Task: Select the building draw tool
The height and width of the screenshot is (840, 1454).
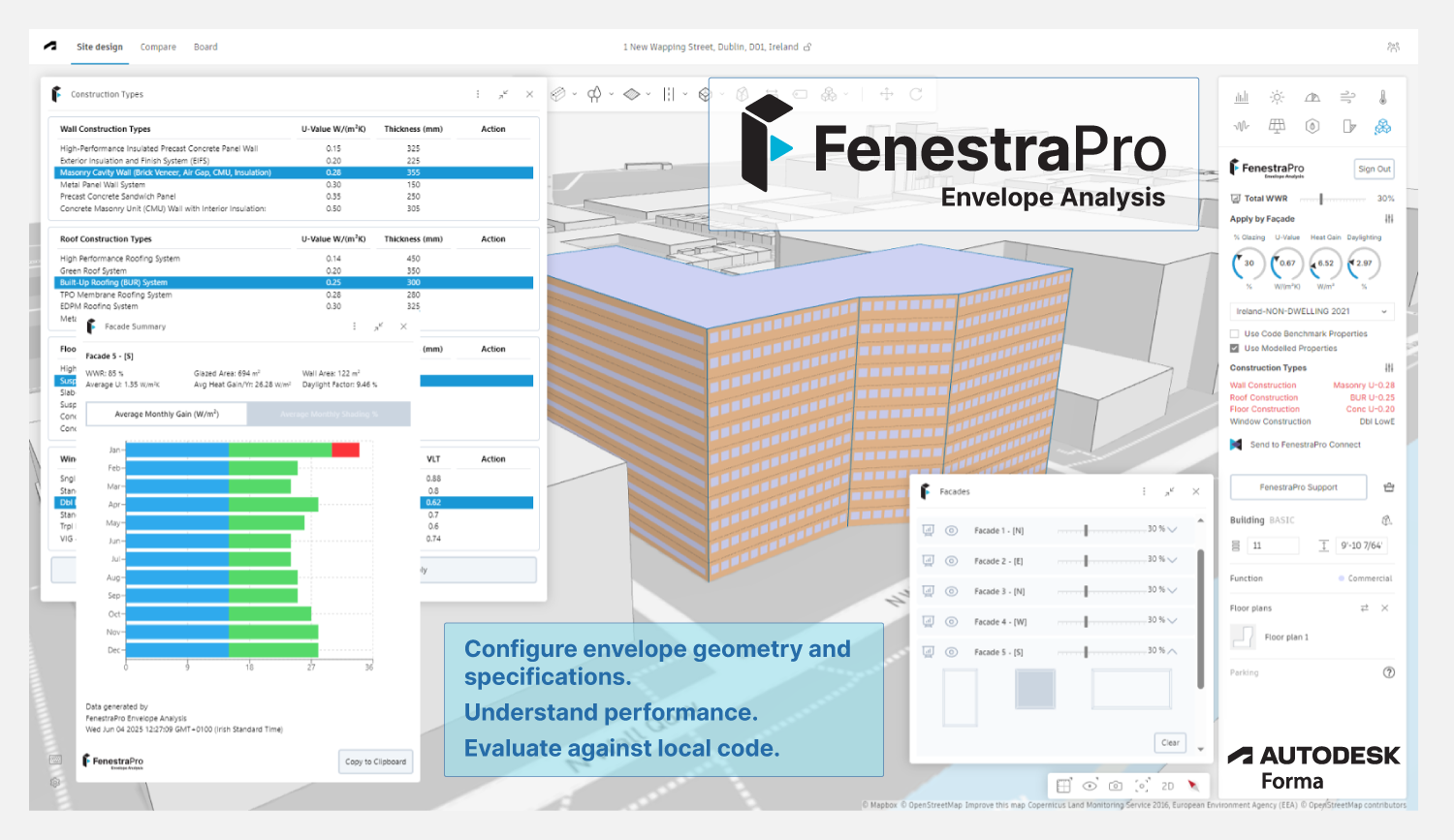Action: [x=705, y=94]
